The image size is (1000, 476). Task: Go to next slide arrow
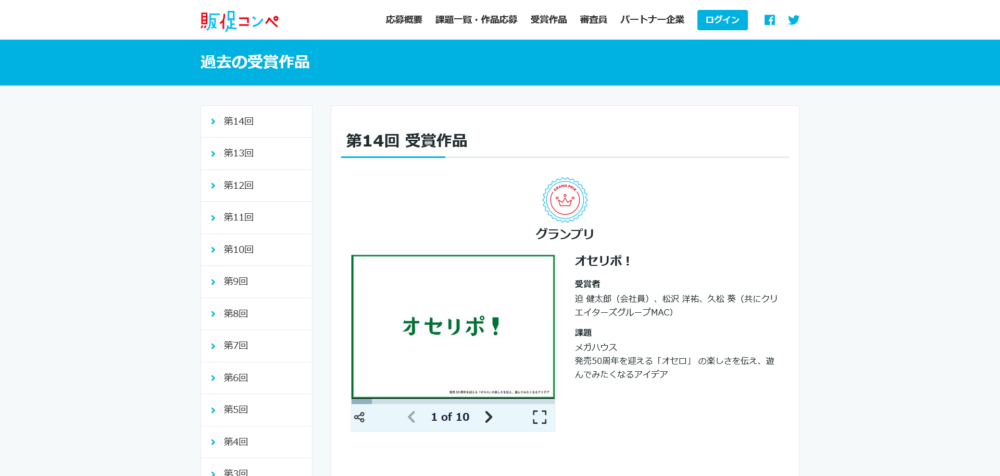(x=489, y=417)
